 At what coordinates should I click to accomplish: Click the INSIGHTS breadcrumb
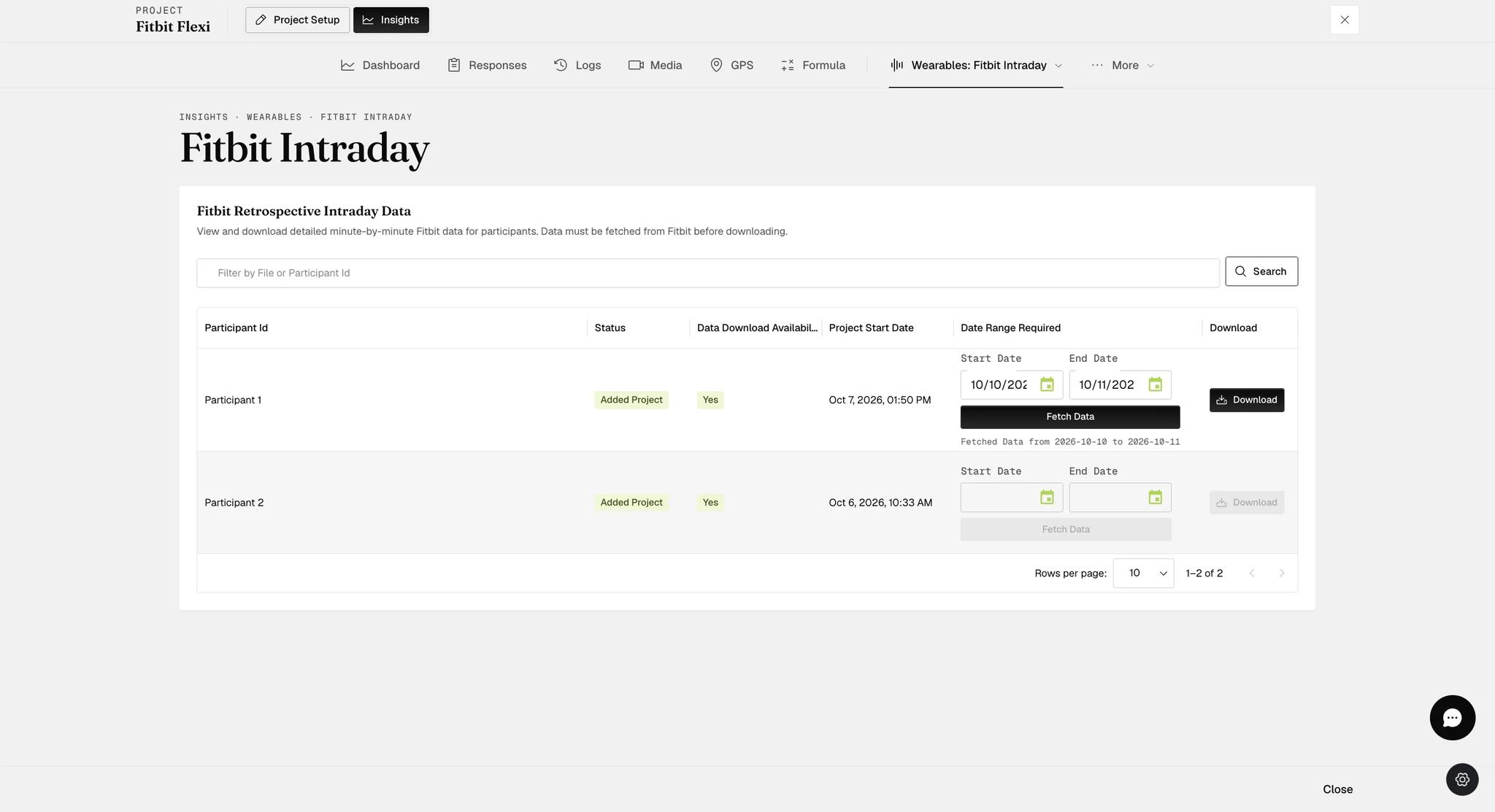click(x=204, y=117)
